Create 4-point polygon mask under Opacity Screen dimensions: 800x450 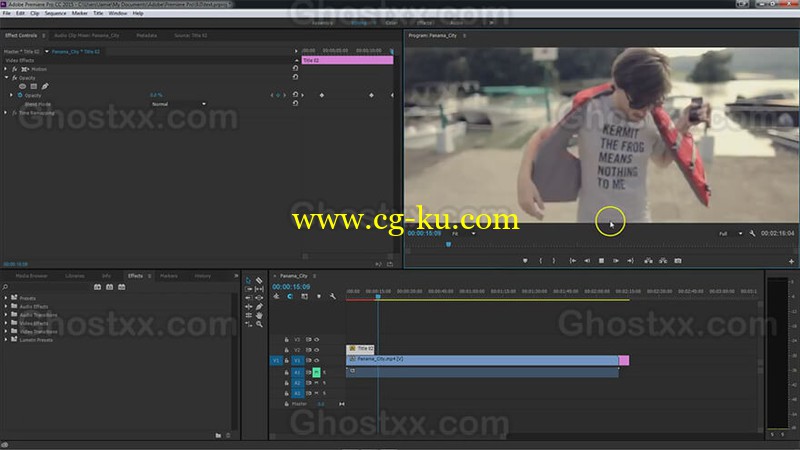(x=34, y=86)
